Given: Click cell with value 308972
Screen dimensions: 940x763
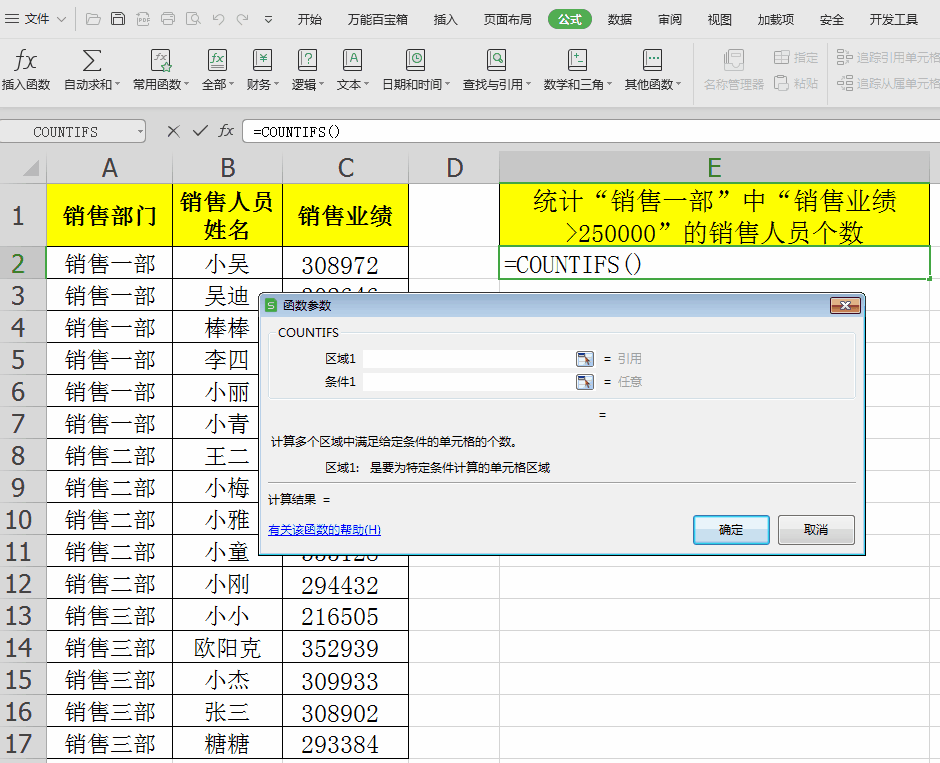Looking at the screenshot, I should (345, 264).
